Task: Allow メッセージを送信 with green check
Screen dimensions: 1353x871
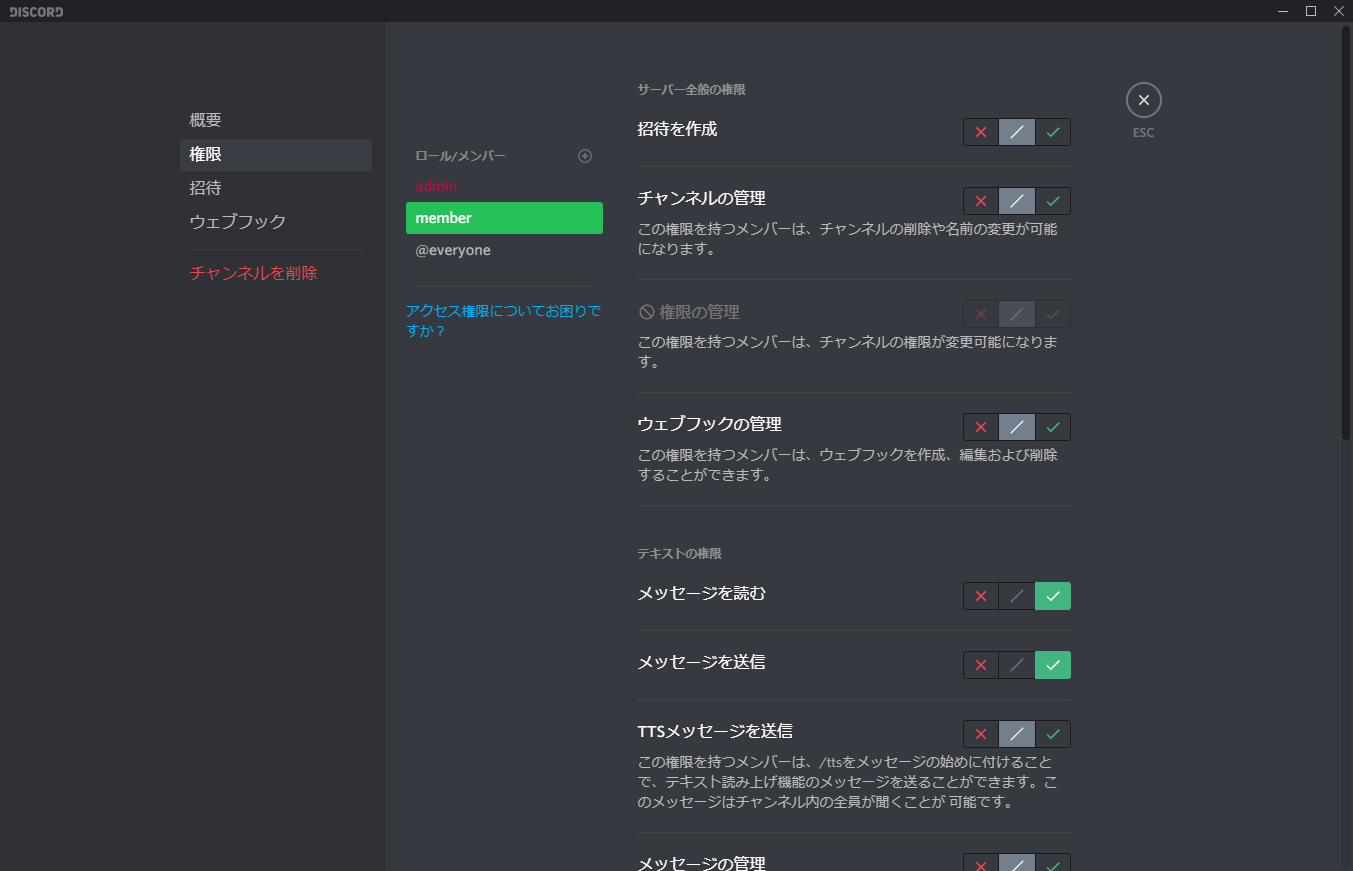Action: [1053, 665]
